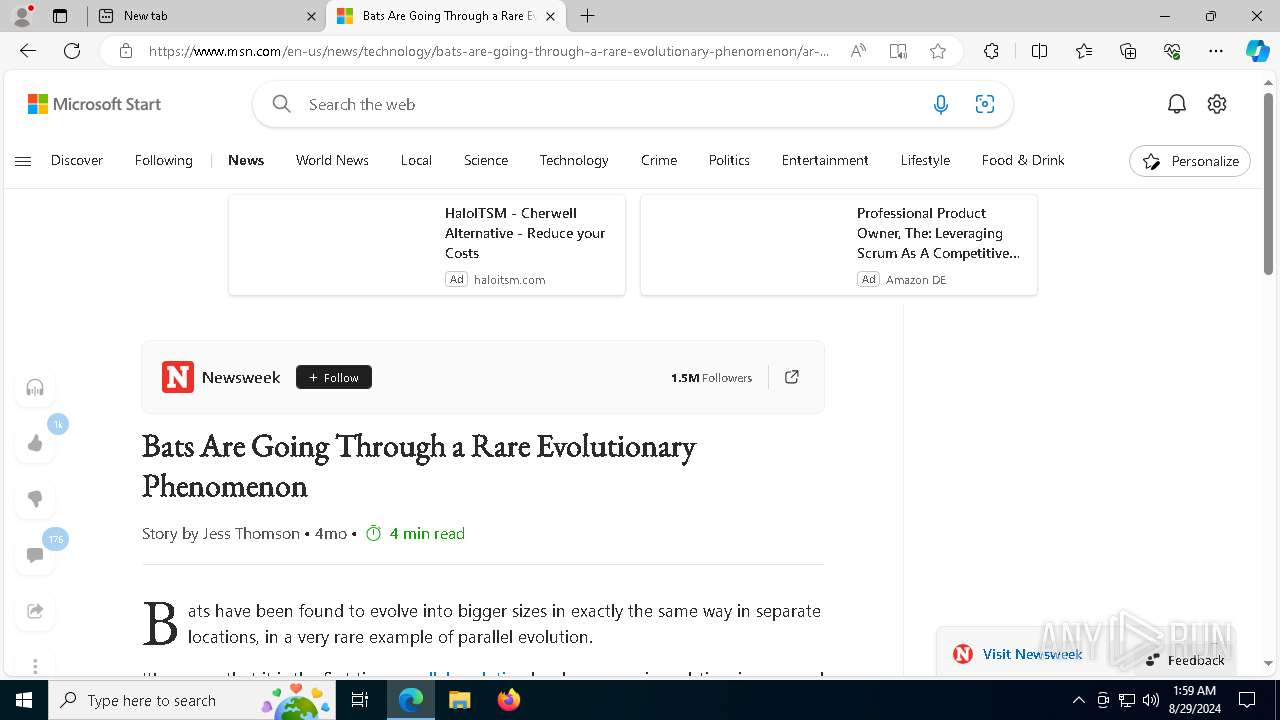Open the Food & Drink section
Viewport: 1280px width, 720px height.
point(1023,160)
